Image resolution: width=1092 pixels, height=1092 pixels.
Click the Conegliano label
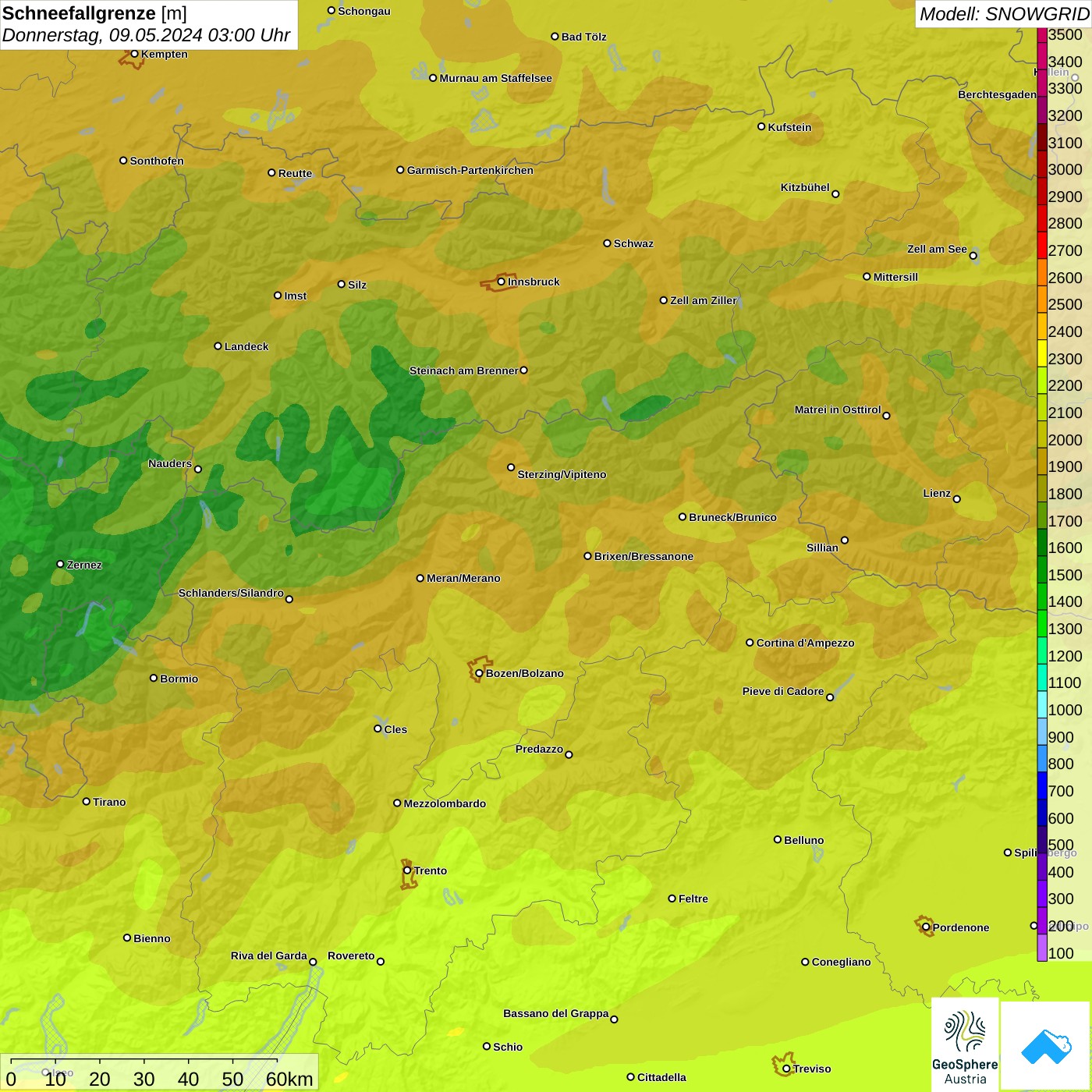[x=841, y=962]
